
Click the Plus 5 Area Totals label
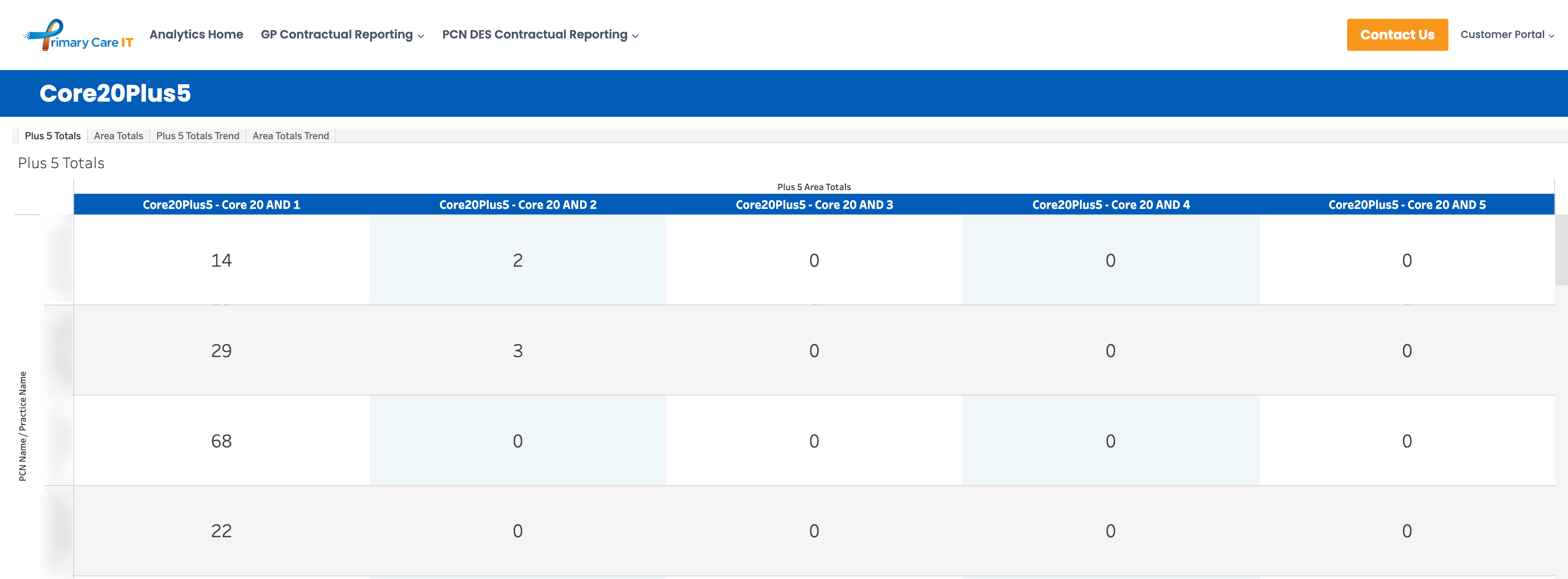(814, 187)
